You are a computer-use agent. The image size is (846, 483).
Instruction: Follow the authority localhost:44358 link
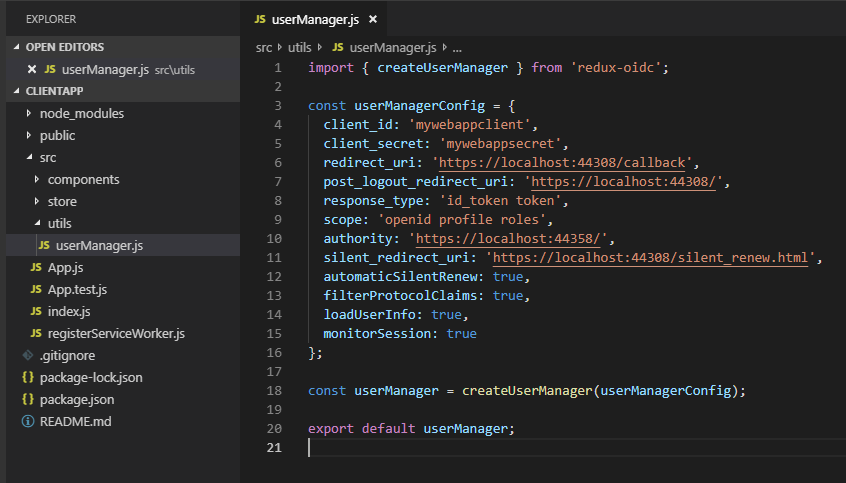pos(508,238)
